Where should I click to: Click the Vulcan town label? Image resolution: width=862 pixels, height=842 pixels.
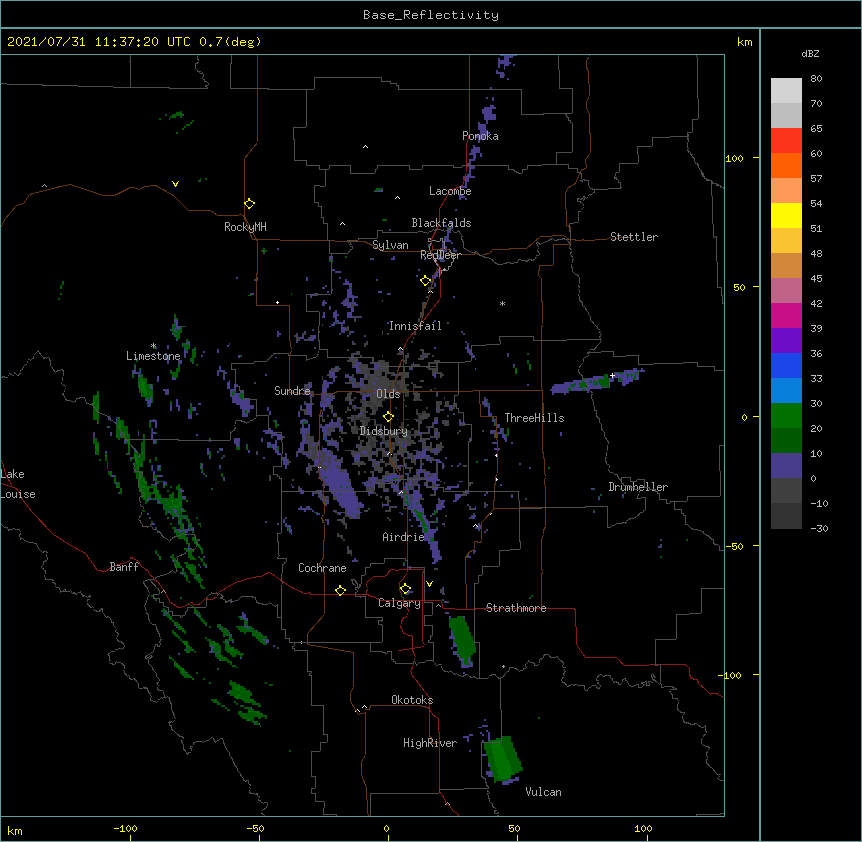543,792
